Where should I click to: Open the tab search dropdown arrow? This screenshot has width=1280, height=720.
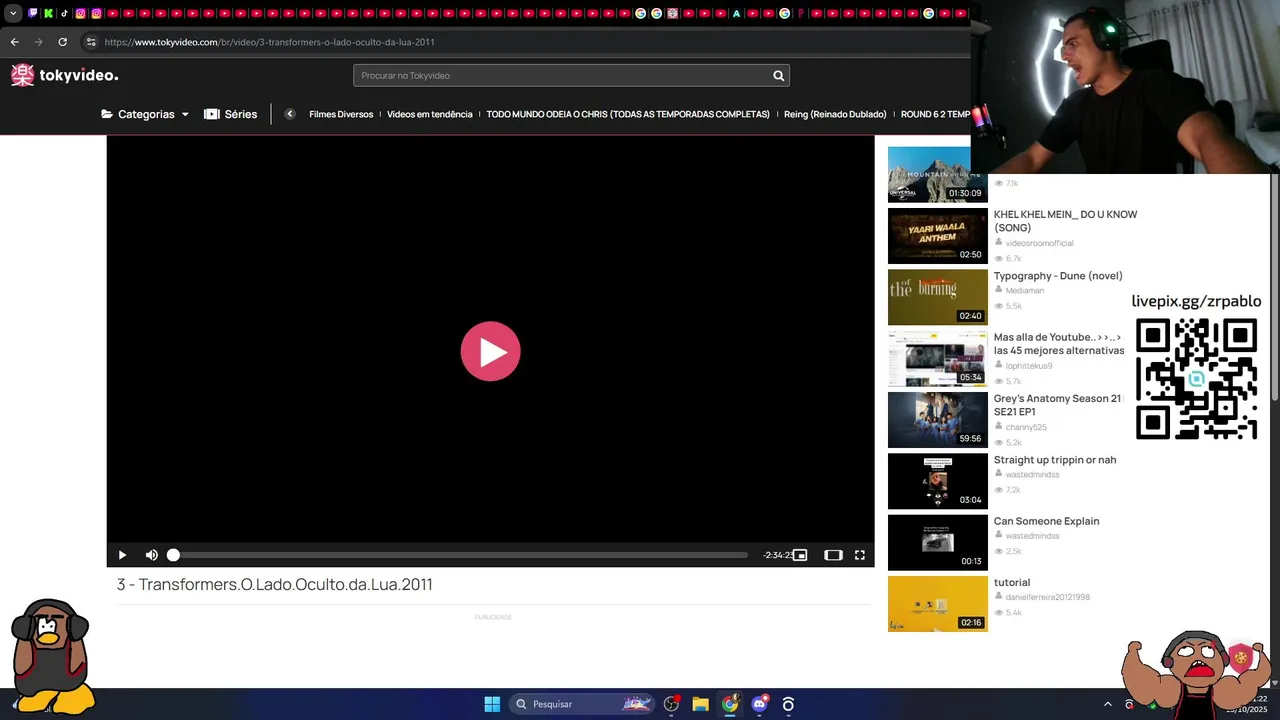pyautogui.click(x=13, y=13)
